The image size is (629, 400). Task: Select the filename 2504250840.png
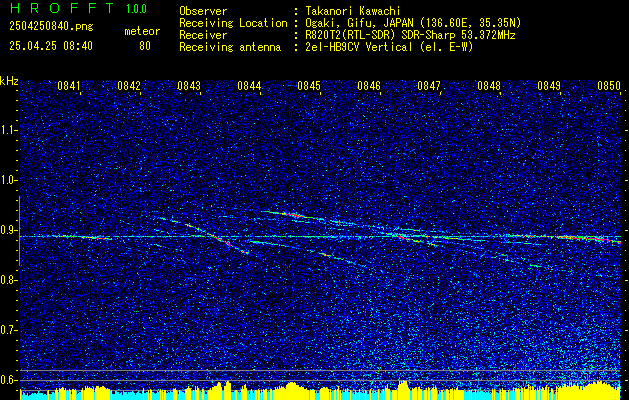coord(51,27)
